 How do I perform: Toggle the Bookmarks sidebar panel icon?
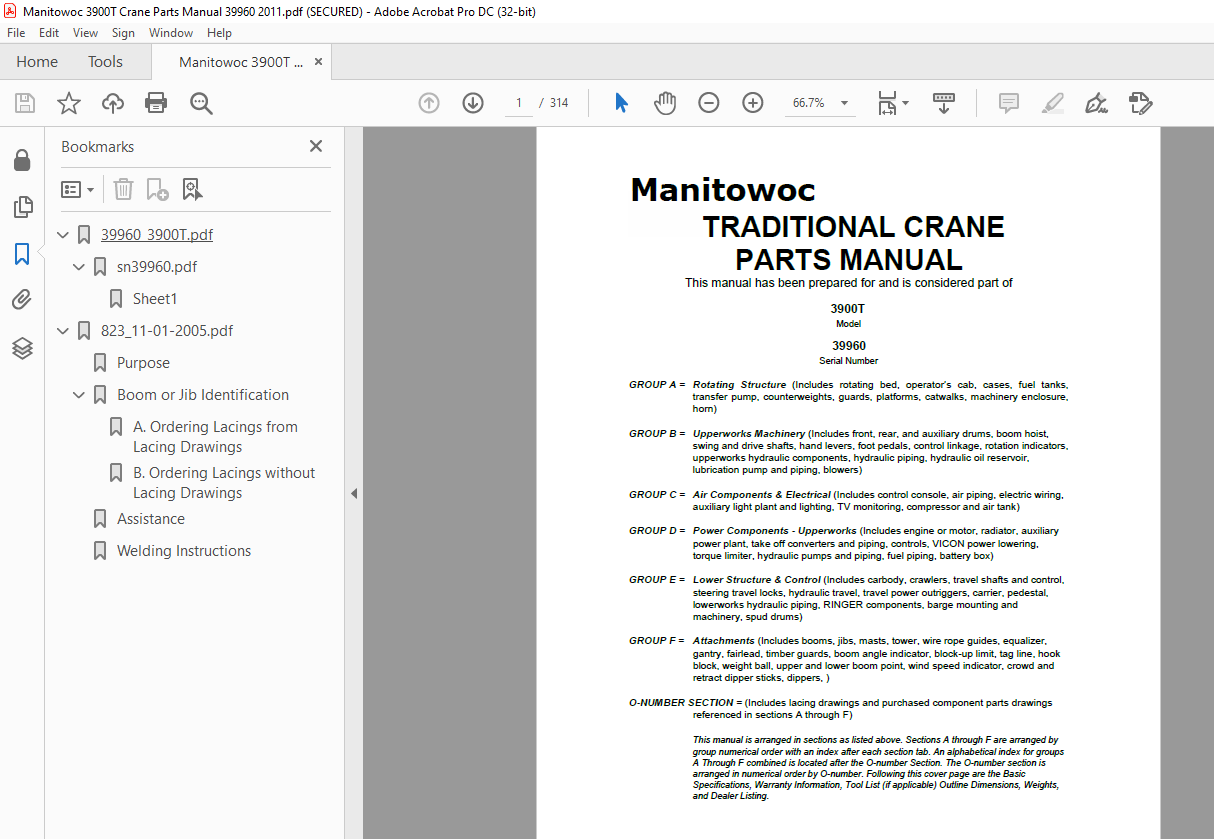(x=22, y=254)
